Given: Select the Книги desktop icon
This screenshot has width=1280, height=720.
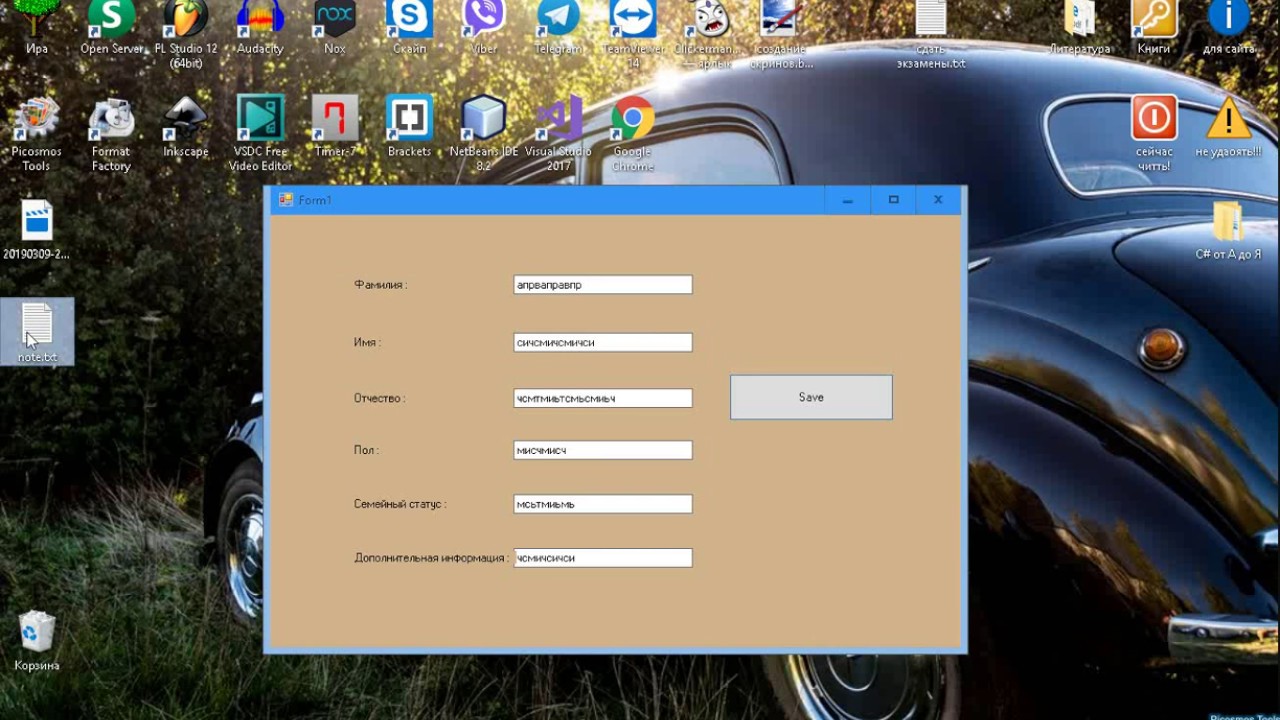Looking at the screenshot, I should tap(1154, 28).
